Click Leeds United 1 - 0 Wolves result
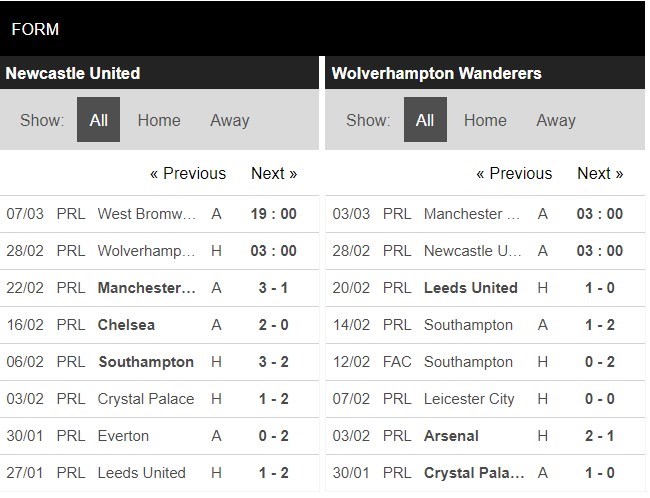This screenshot has height=498, width=650. (x=599, y=288)
